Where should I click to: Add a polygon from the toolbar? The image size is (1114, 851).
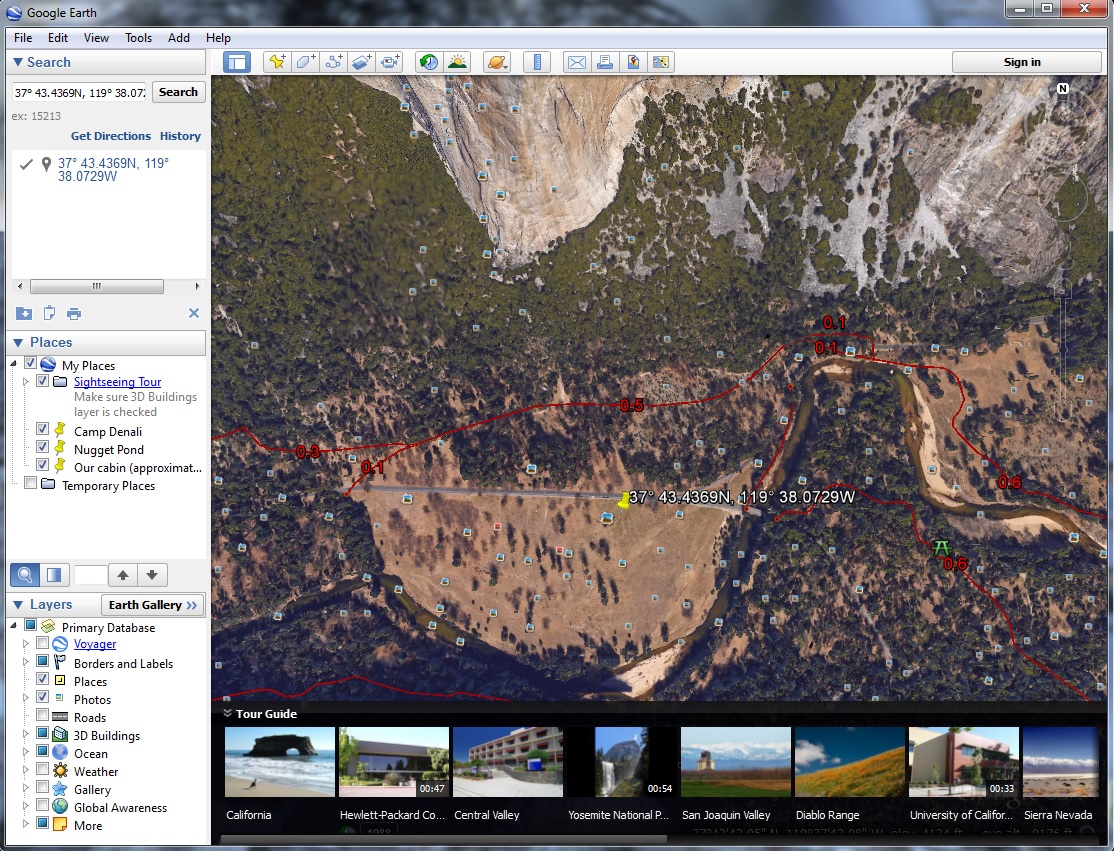click(305, 63)
